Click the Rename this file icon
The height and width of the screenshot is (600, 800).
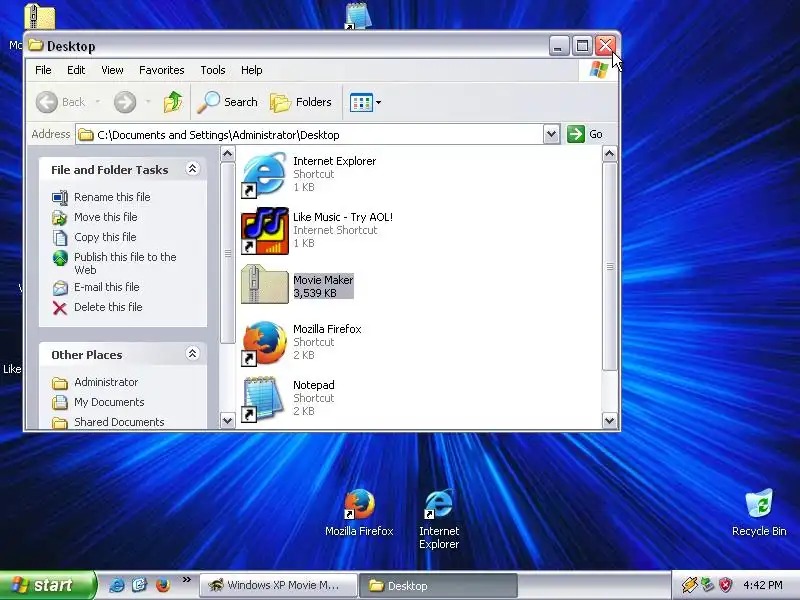pyautogui.click(x=60, y=197)
